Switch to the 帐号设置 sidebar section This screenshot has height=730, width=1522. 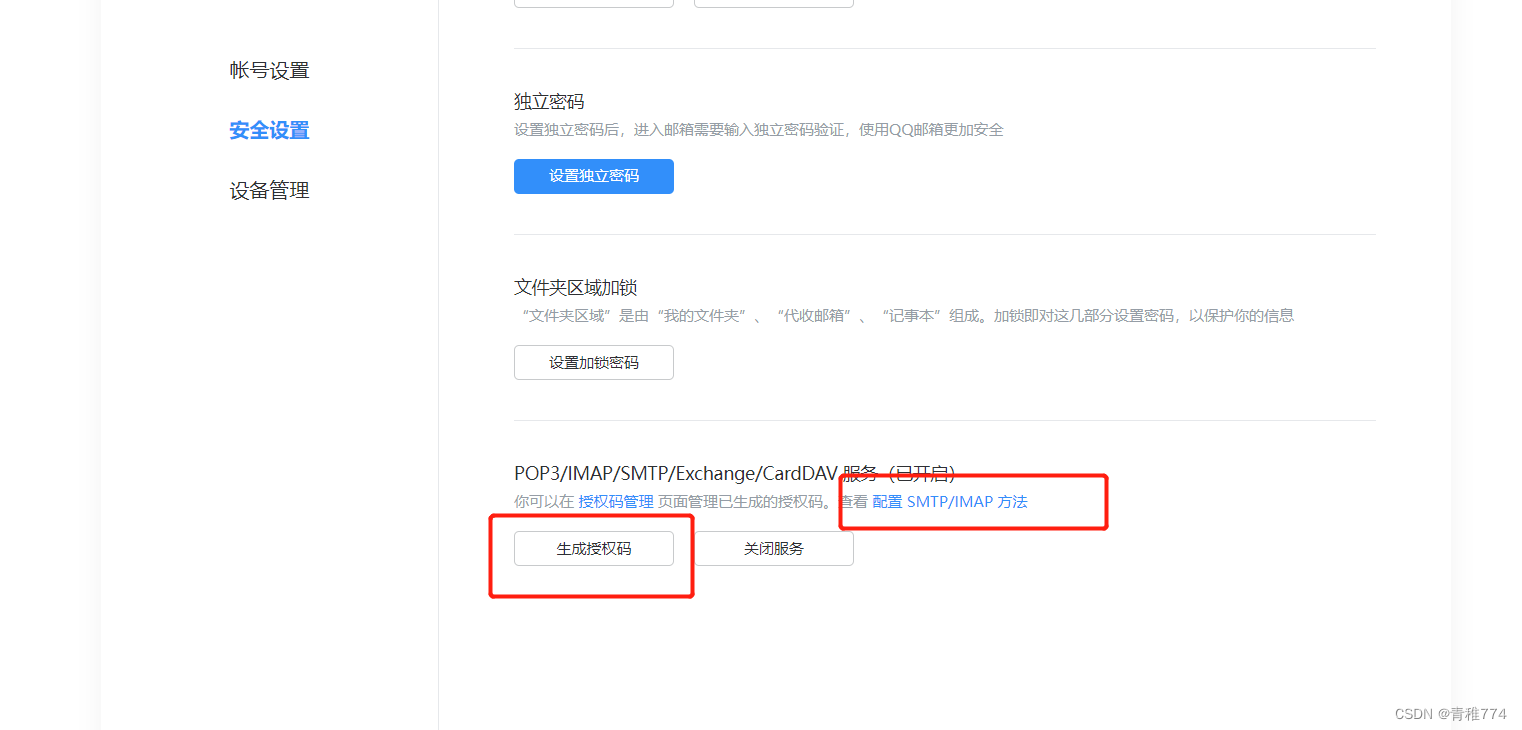point(269,70)
